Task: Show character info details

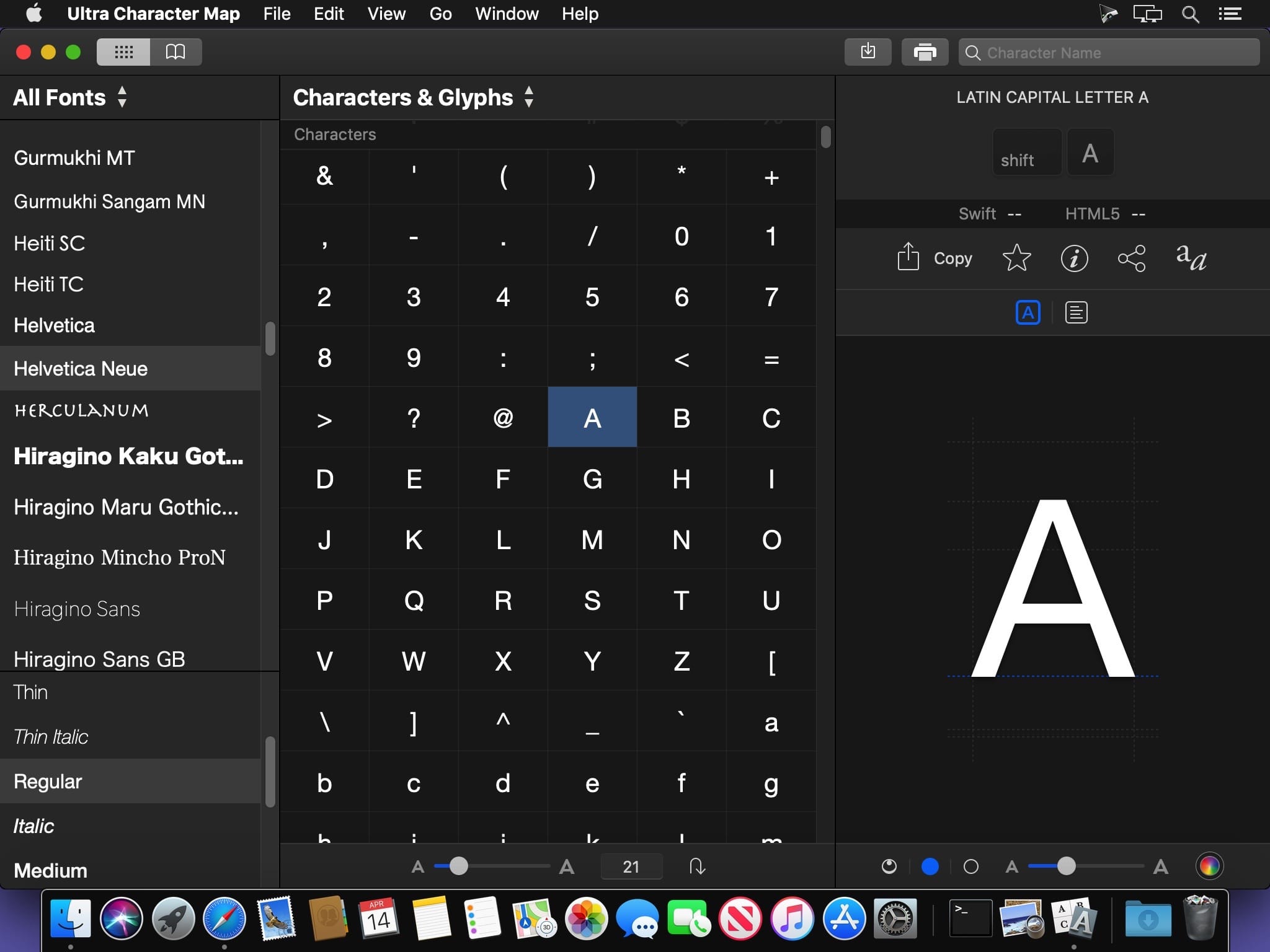Action: [1074, 258]
